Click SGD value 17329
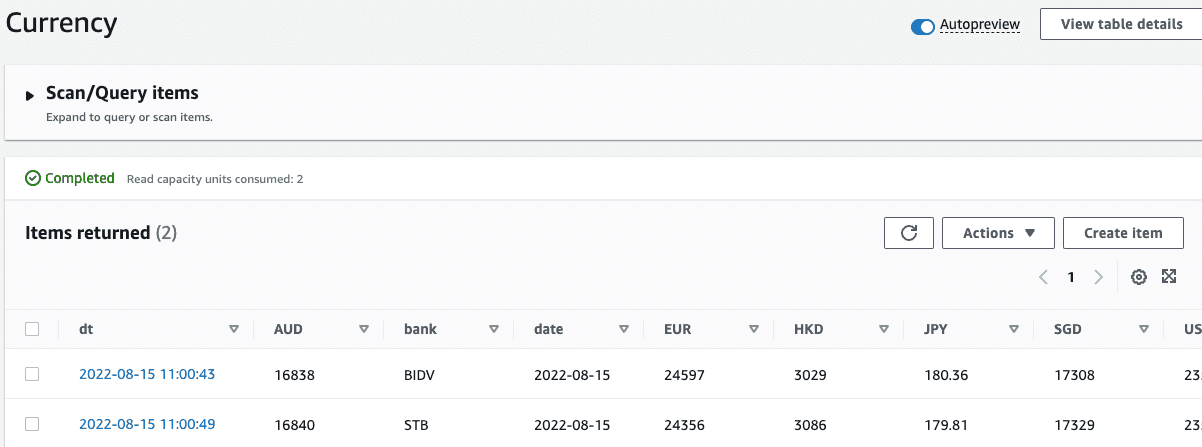 (x=1074, y=425)
